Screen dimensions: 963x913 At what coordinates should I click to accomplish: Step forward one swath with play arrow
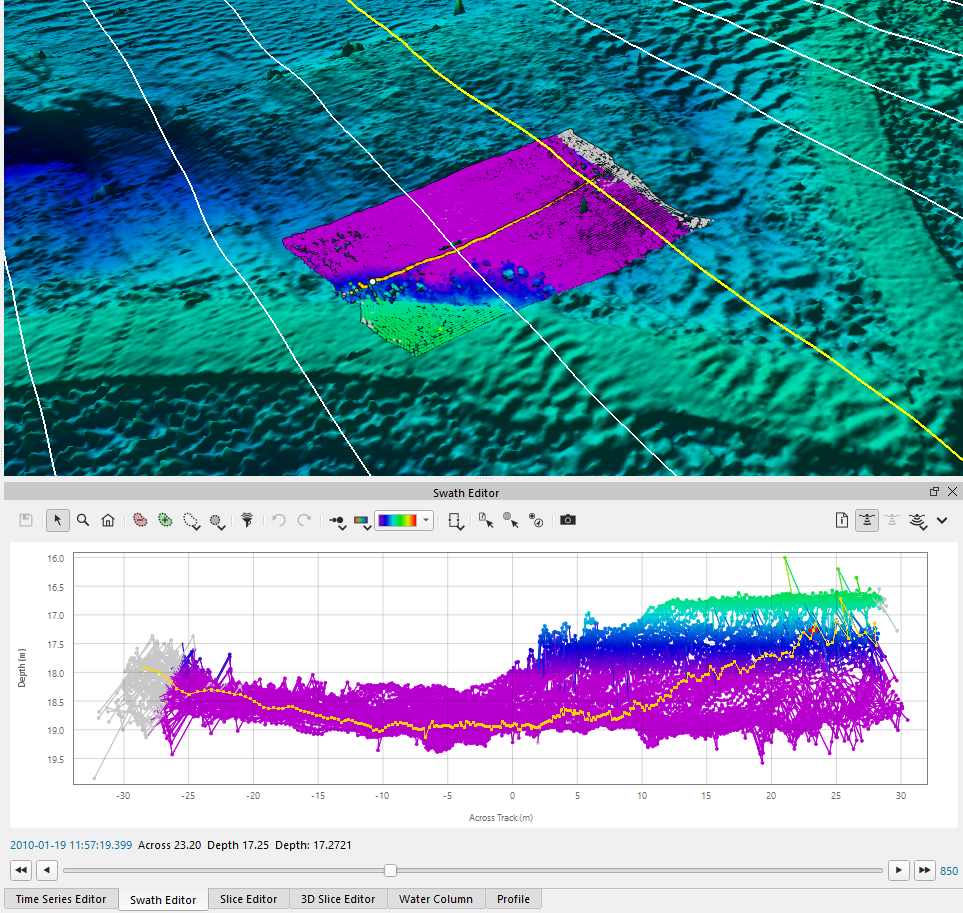899,870
